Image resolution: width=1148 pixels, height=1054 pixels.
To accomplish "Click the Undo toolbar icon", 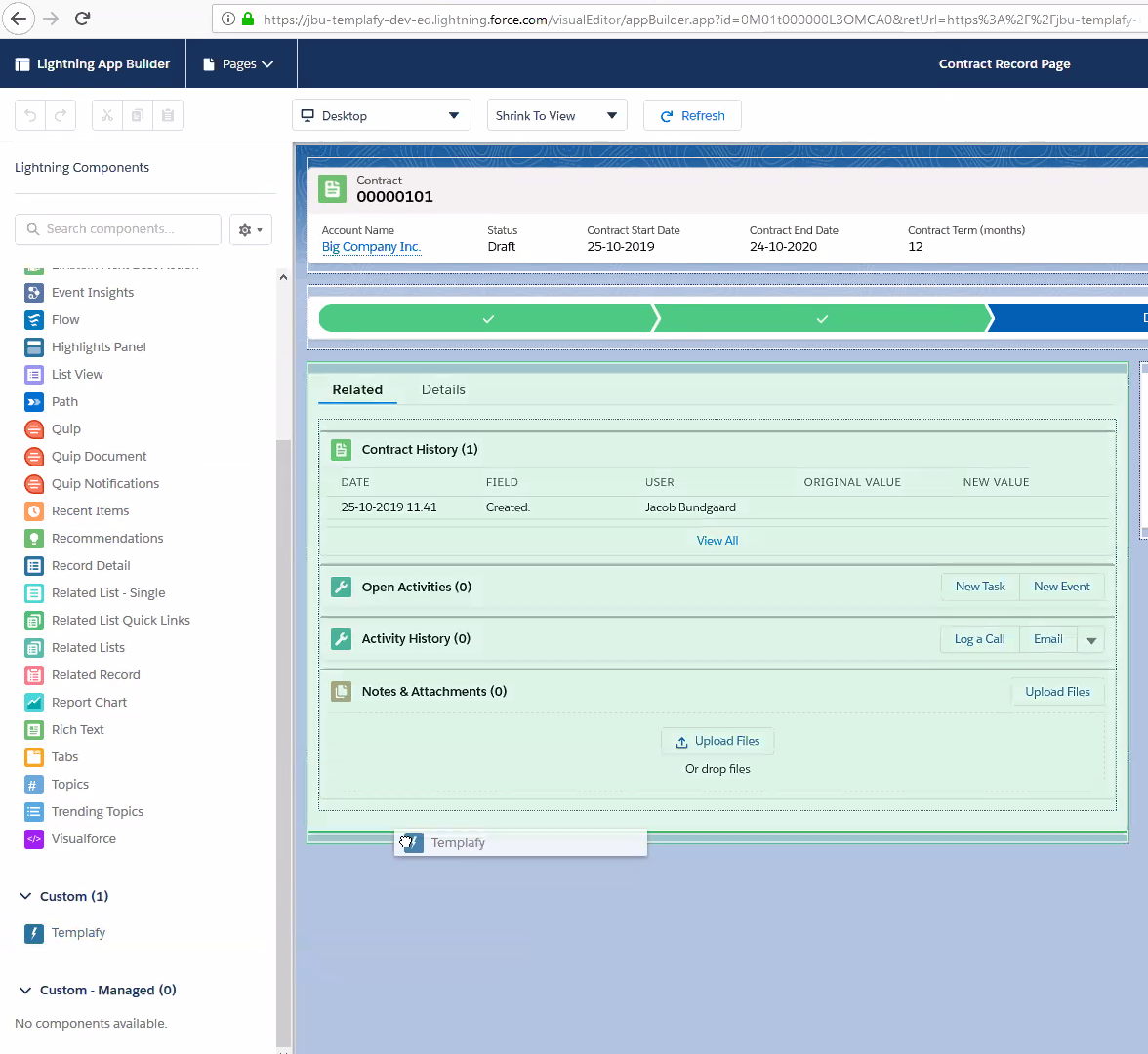I will 30,115.
